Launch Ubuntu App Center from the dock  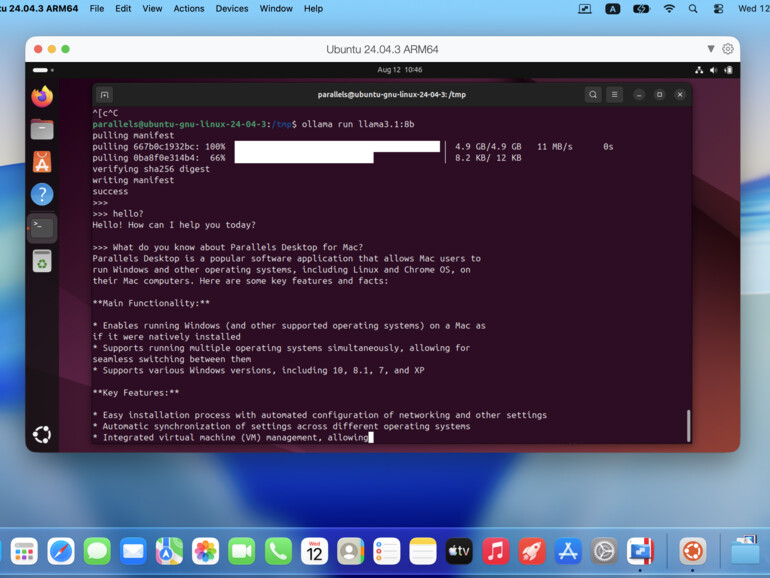(x=42, y=162)
